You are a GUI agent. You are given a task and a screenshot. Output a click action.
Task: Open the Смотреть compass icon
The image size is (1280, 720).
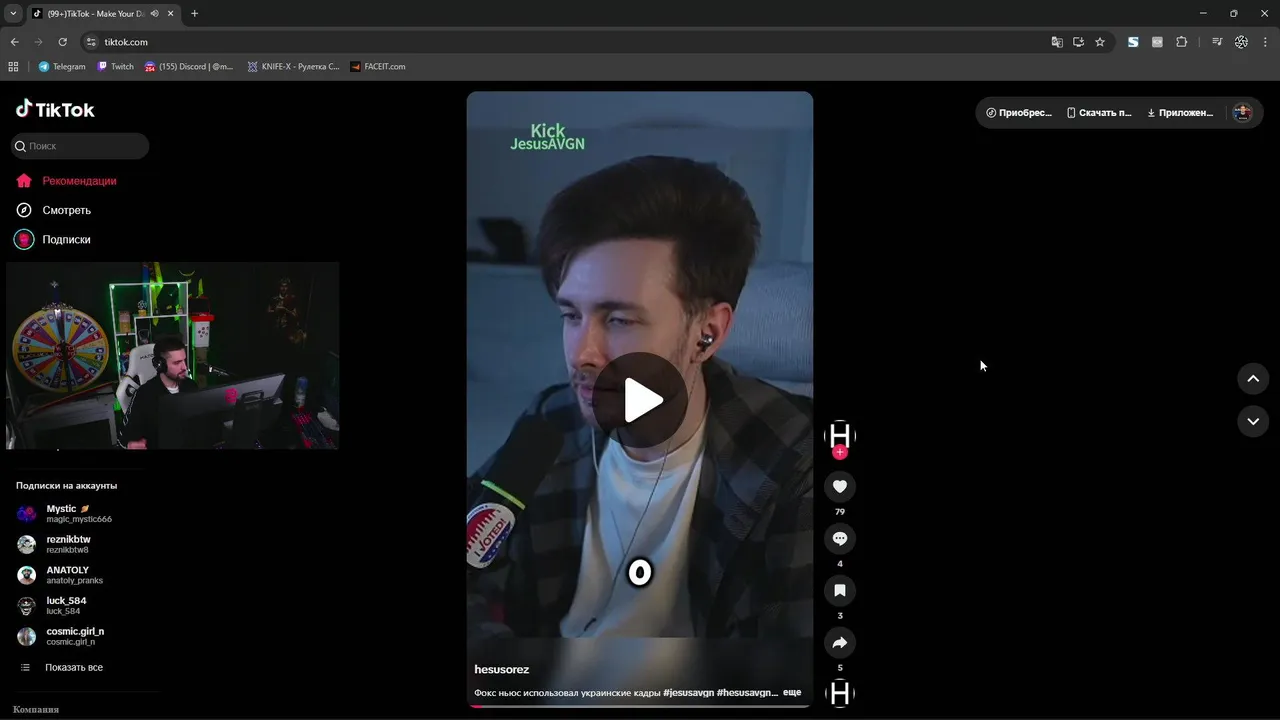24,210
